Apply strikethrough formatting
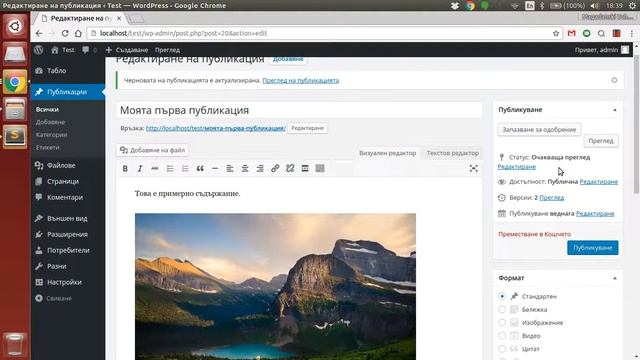Viewport: 640px width, 360px height. pyautogui.click(x=155, y=169)
